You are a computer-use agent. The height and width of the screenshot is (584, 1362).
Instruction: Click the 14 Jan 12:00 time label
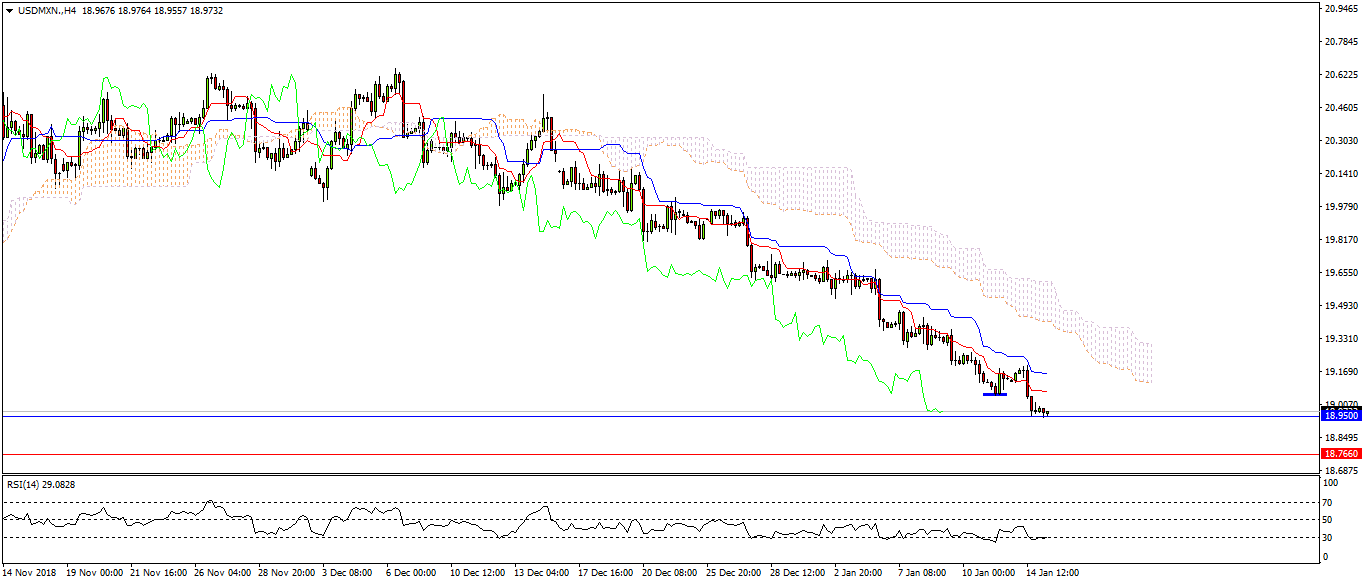point(1051,573)
